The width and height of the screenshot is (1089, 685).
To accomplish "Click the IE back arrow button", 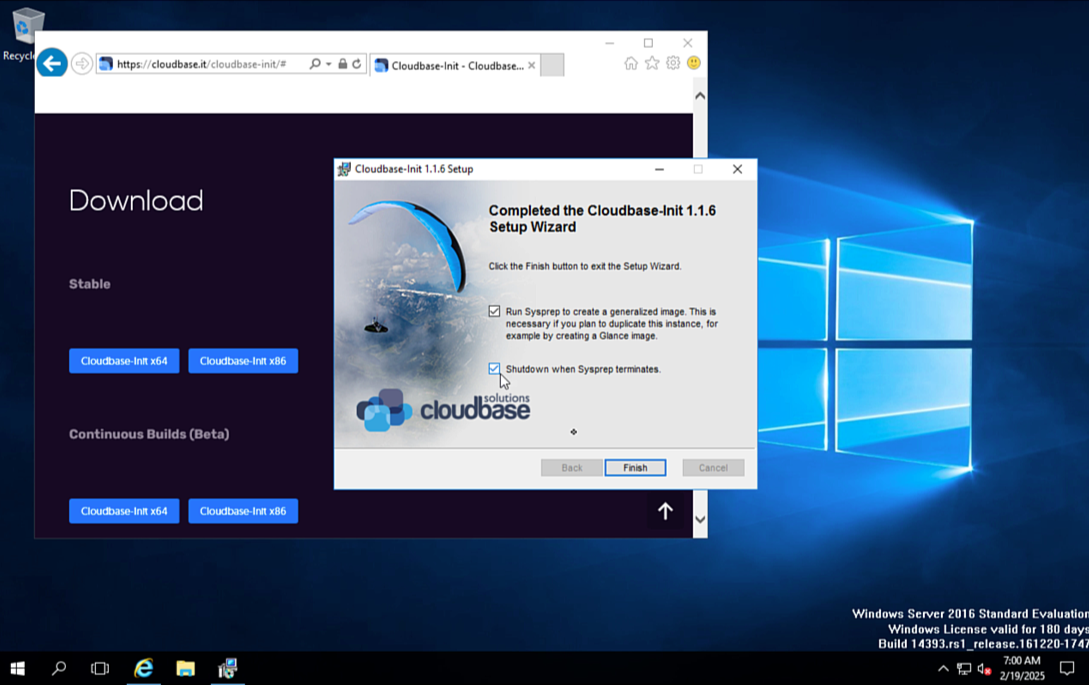I will [x=52, y=63].
